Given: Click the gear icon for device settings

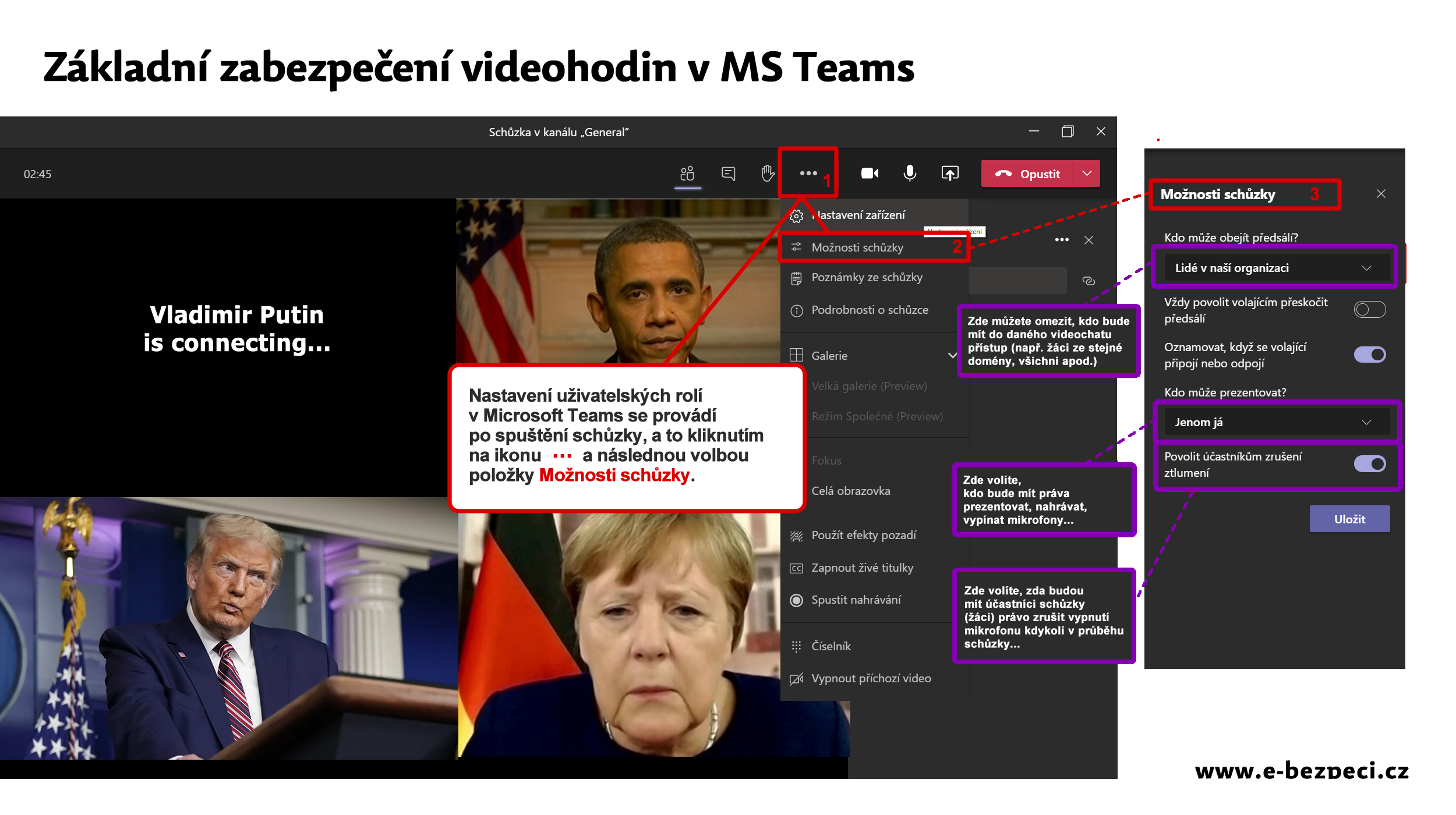Looking at the screenshot, I should (x=797, y=216).
